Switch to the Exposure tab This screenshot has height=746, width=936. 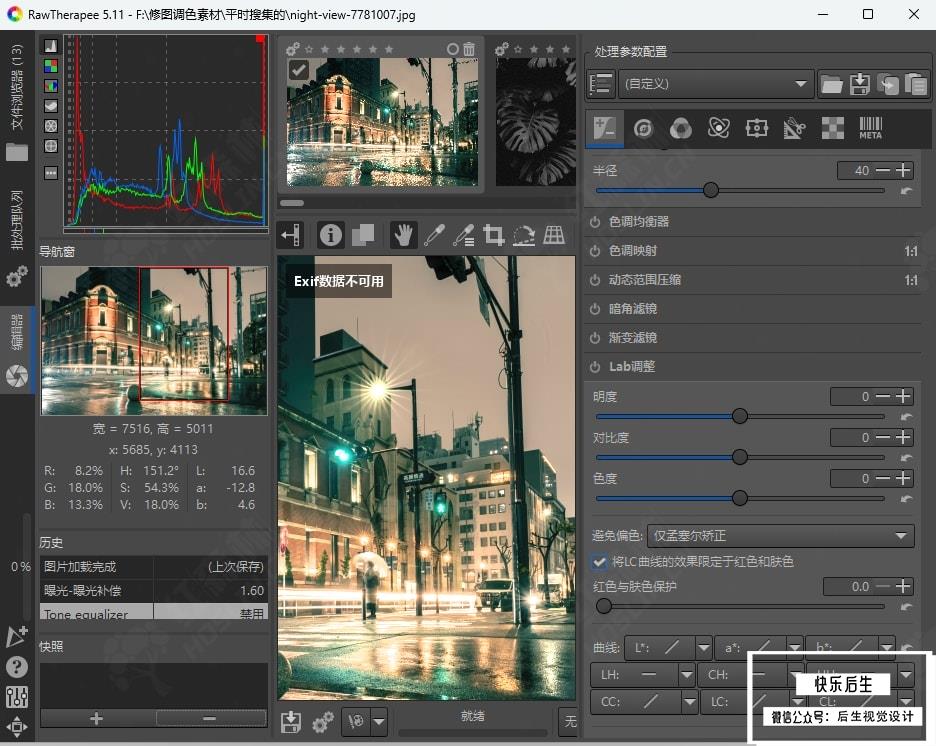click(x=604, y=128)
